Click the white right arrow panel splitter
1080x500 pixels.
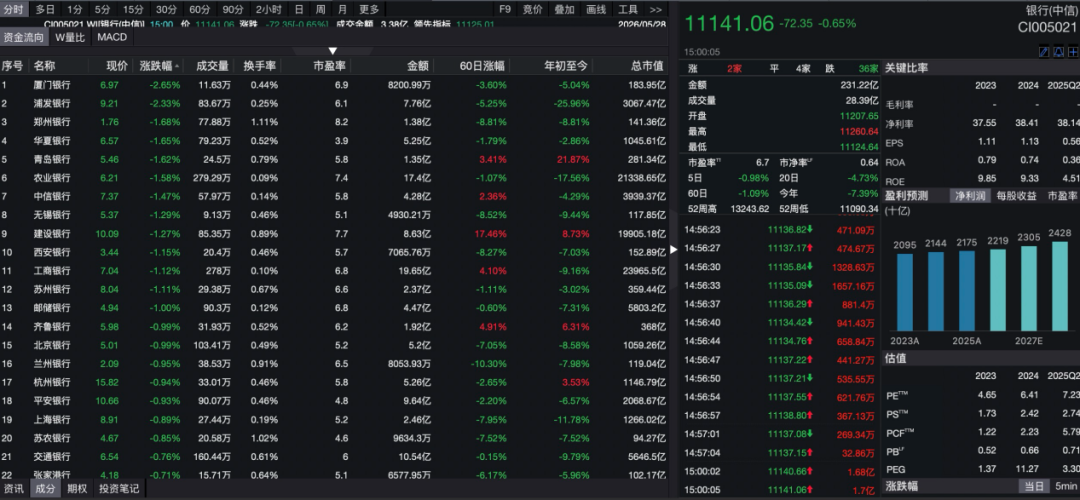click(674, 249)
